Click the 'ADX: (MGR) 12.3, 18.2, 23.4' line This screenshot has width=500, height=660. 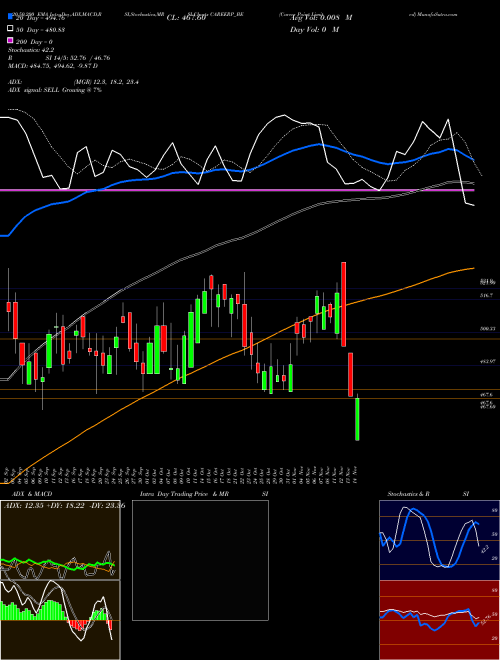coord(73,82)
